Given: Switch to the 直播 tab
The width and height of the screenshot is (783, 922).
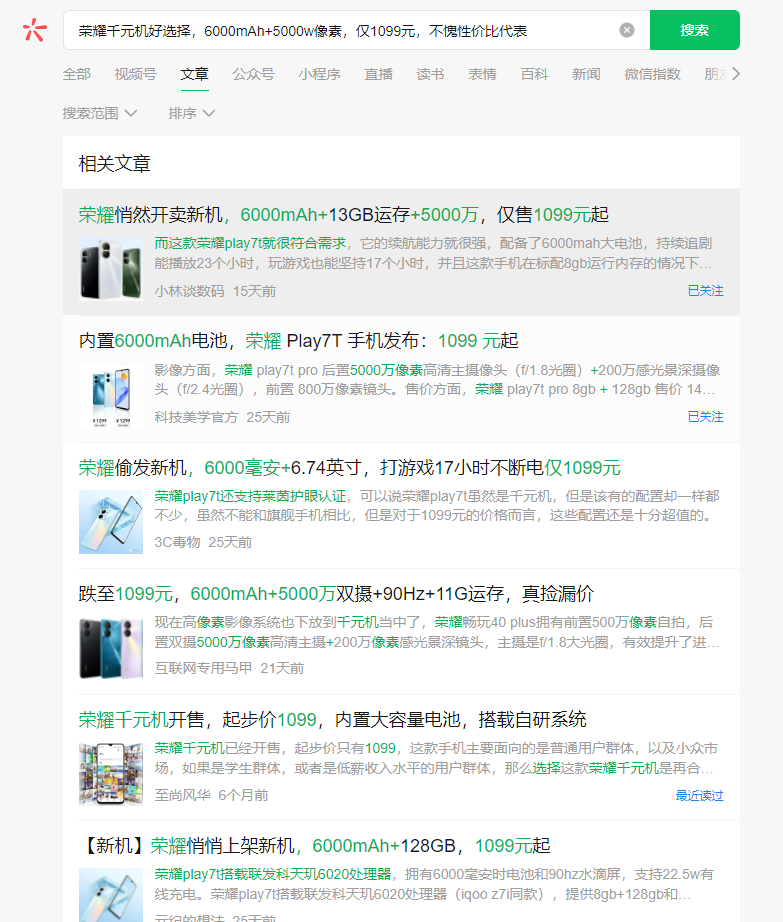Looking at the screenshot, I should coord(378,74).
